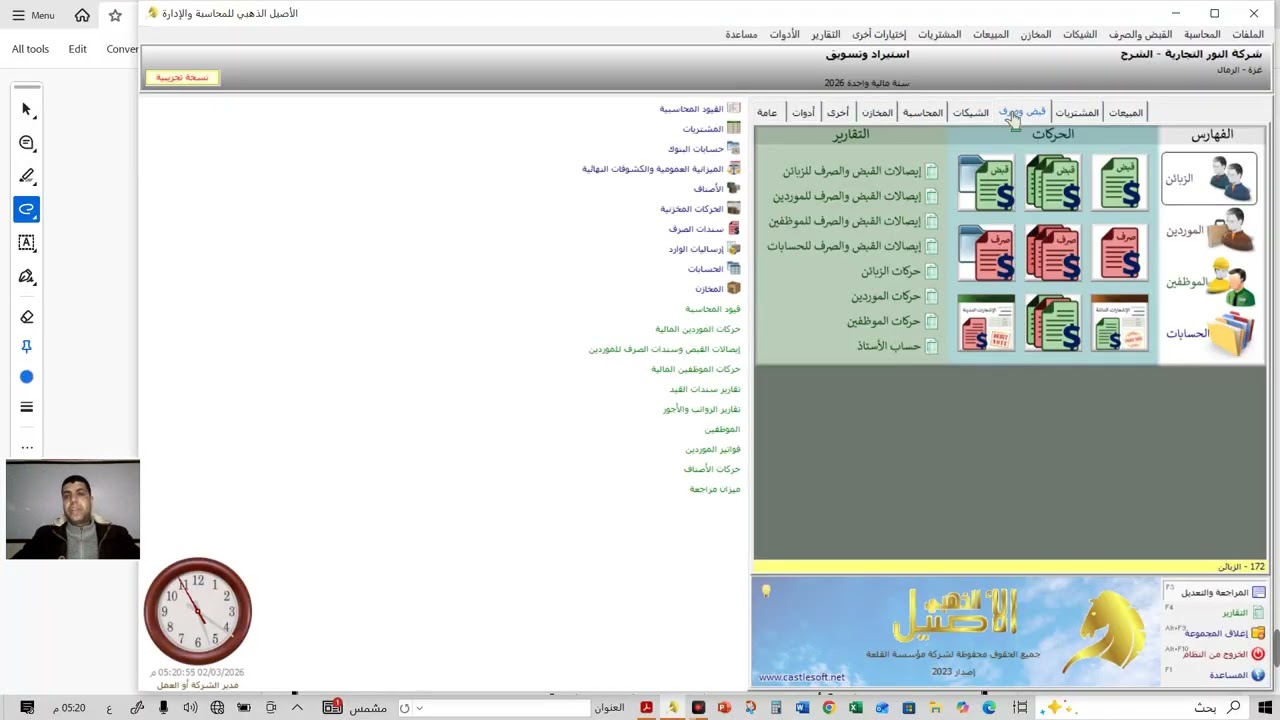Select the arrow pointer tool in left sidebar
Image resolution: width=1280 pixels, height=720 pixels.
(x=27, y=109)
